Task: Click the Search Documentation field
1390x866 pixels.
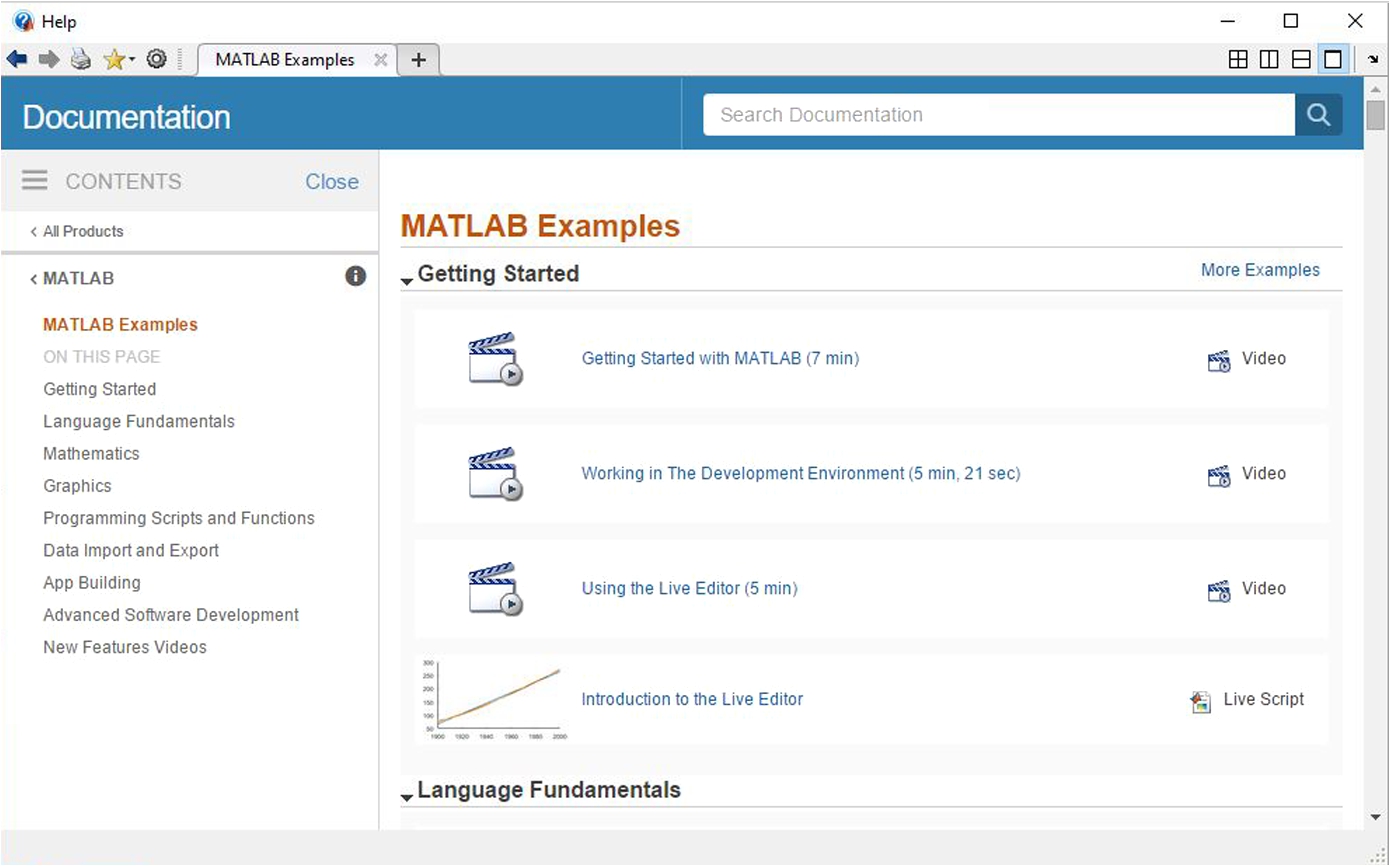Action: click(999, 115)
